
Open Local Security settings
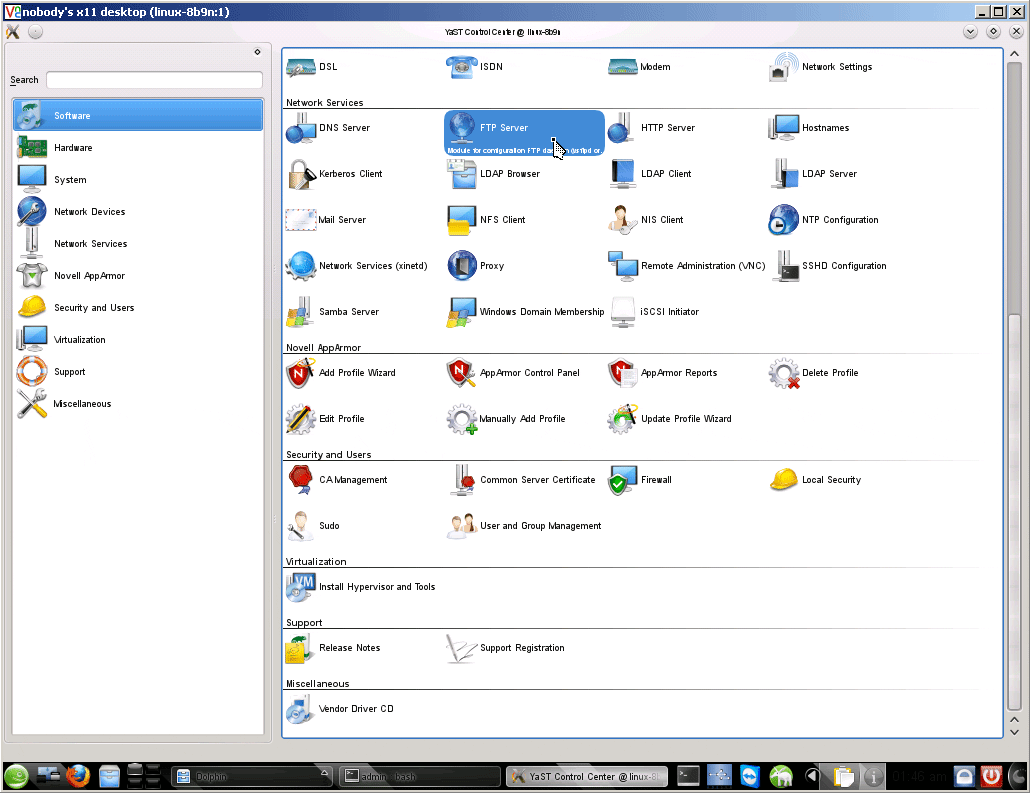click(x=815, y=480)
